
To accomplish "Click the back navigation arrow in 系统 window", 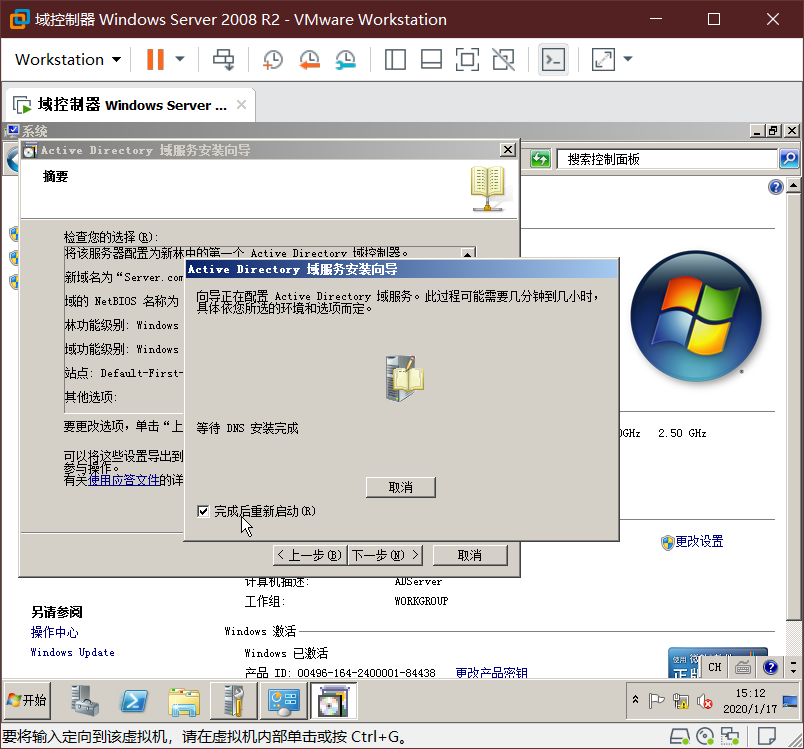I will 12,159.
